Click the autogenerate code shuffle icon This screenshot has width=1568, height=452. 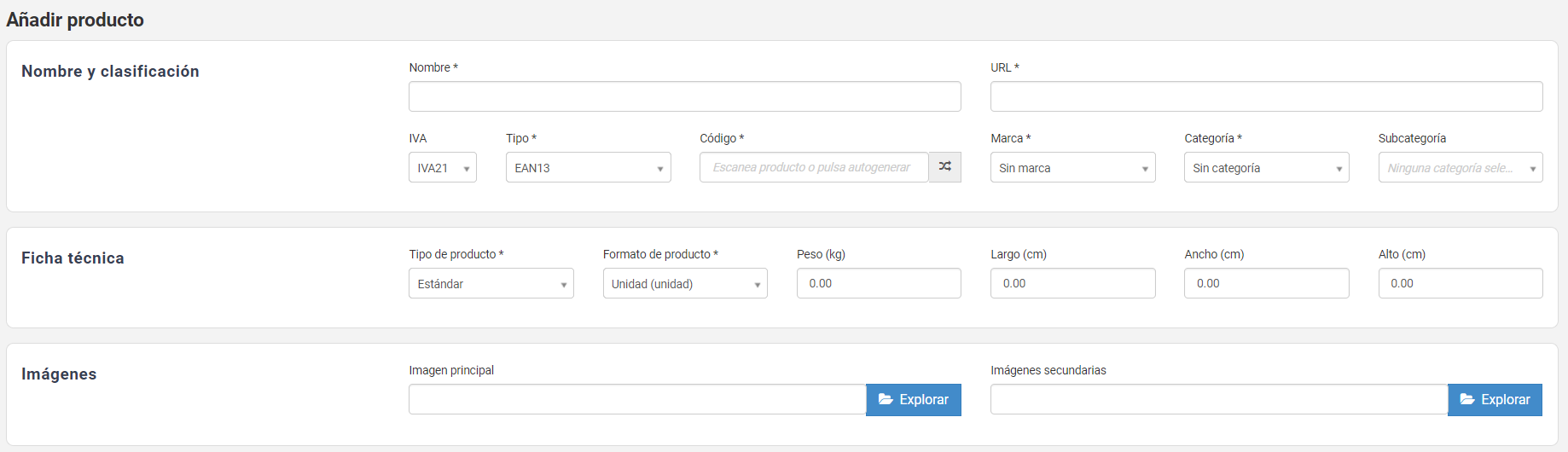click(944, 167)
